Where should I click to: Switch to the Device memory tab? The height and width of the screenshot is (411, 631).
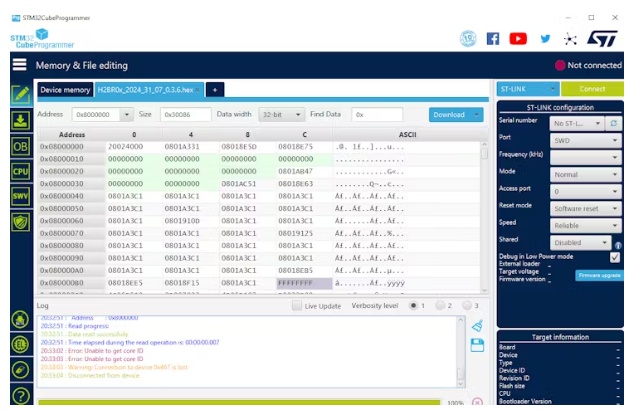click(x=65, y=90)
